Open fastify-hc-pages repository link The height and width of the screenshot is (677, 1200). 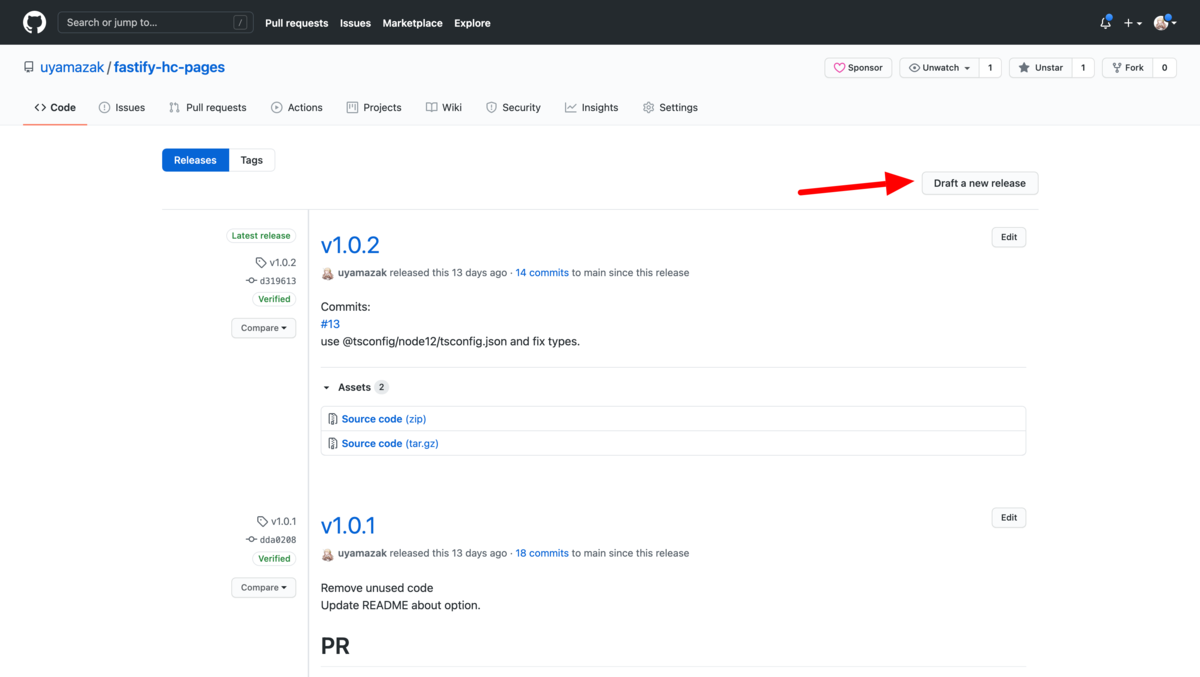[x=169, y=67]
